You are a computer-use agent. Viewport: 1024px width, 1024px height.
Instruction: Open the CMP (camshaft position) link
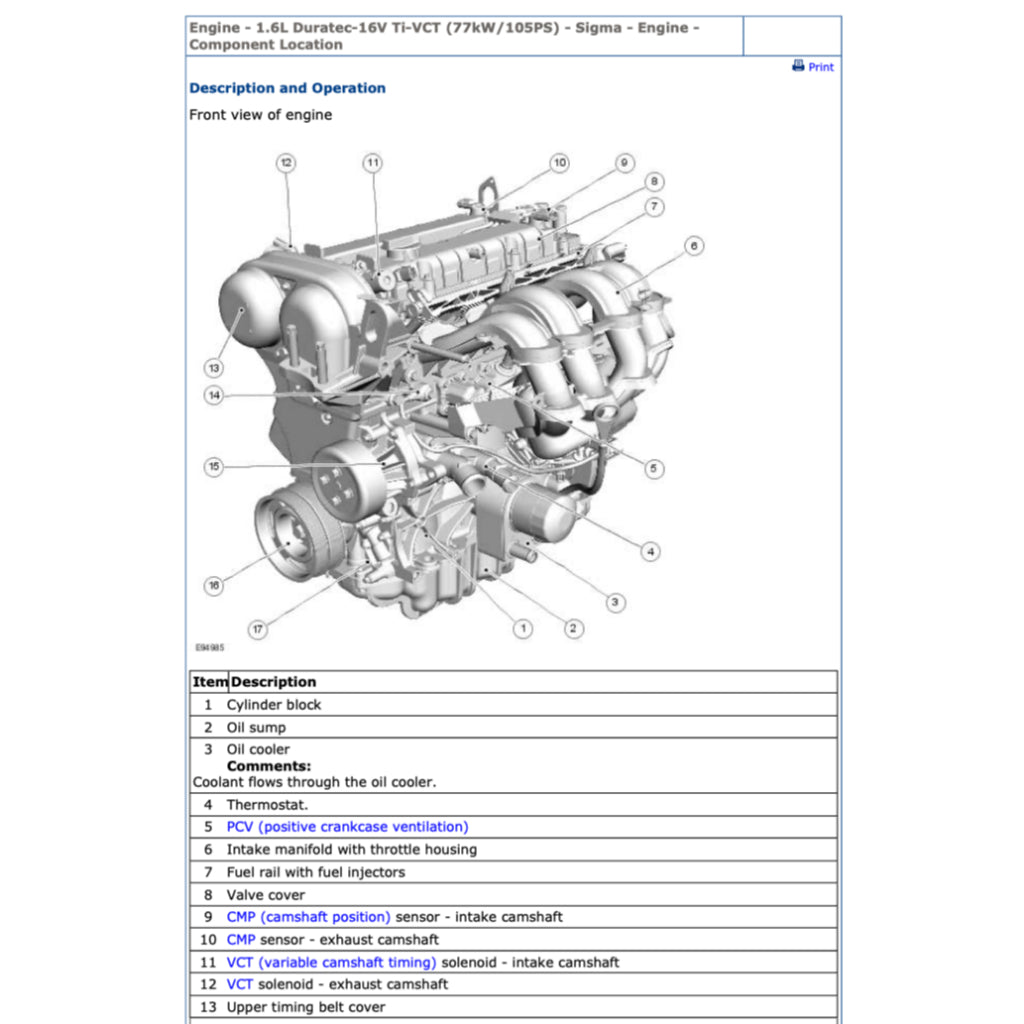(308, 917)
